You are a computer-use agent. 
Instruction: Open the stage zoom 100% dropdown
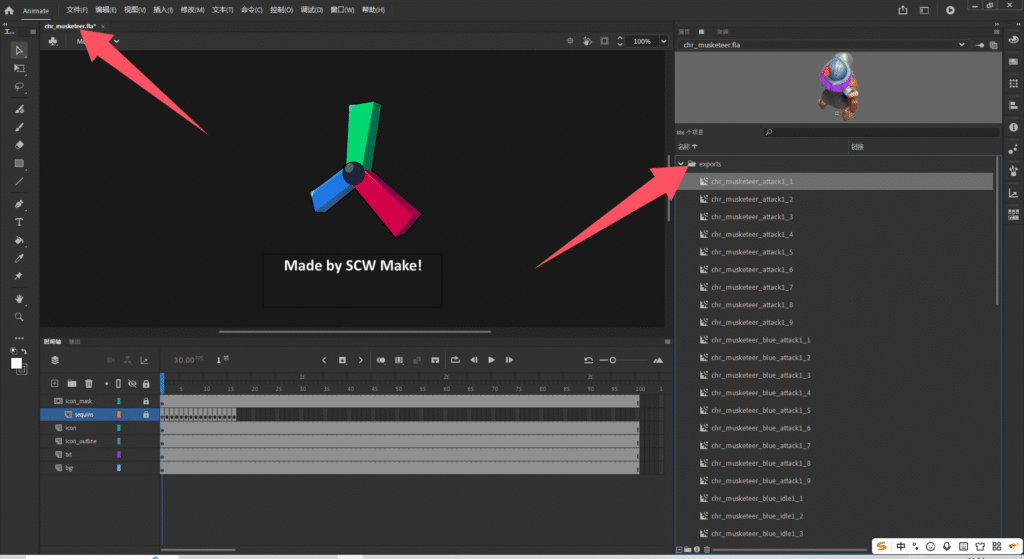click(664, 41)
